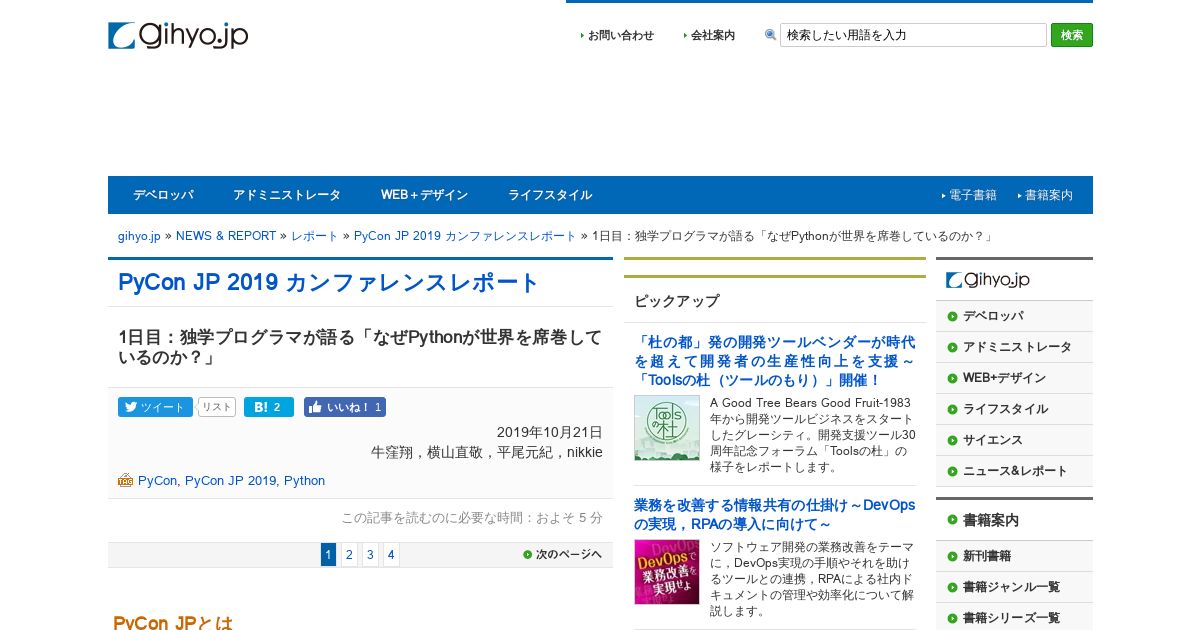The width and height of the screenshot is (1200, 630).
Task: Open the DevOps RPA article headline
Action: tap(775, 515)
